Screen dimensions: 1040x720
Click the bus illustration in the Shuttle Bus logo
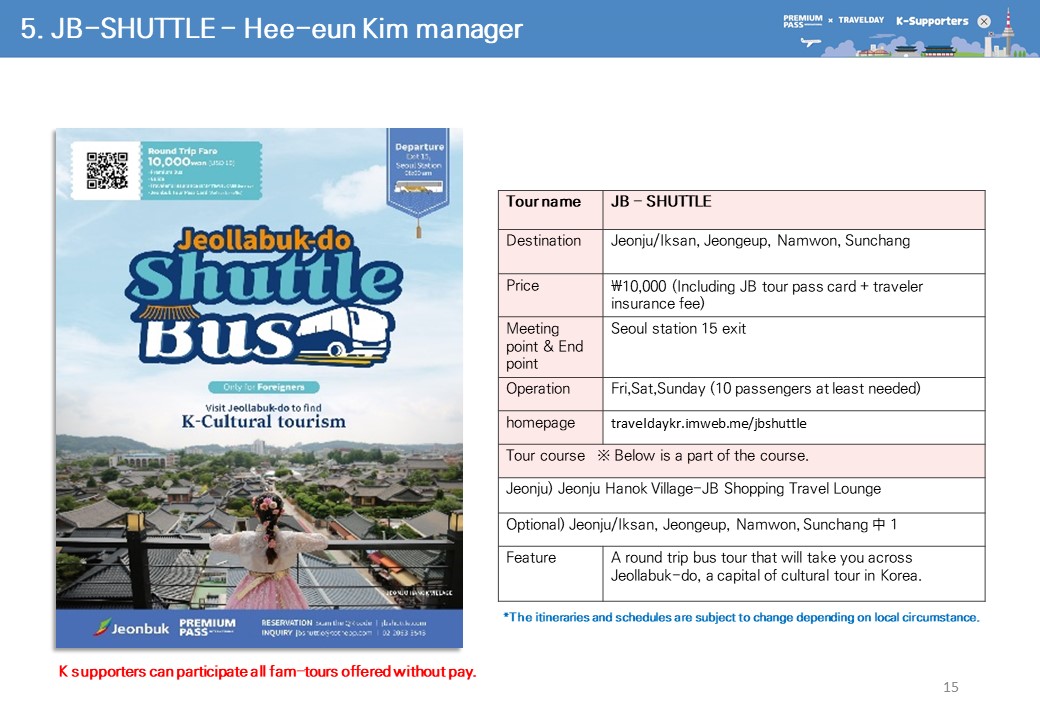[344, 333]
